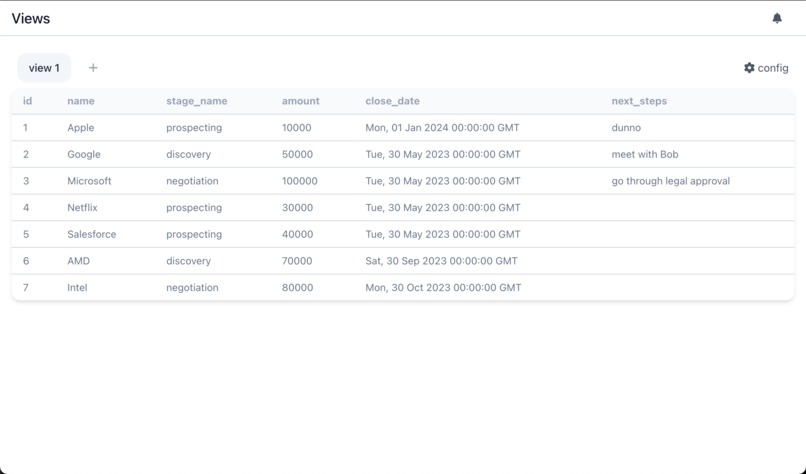The image size is (806, 474).
Task: Click the Mon, 30 Oct 2023 close date
Action: [x=443, y=288]
